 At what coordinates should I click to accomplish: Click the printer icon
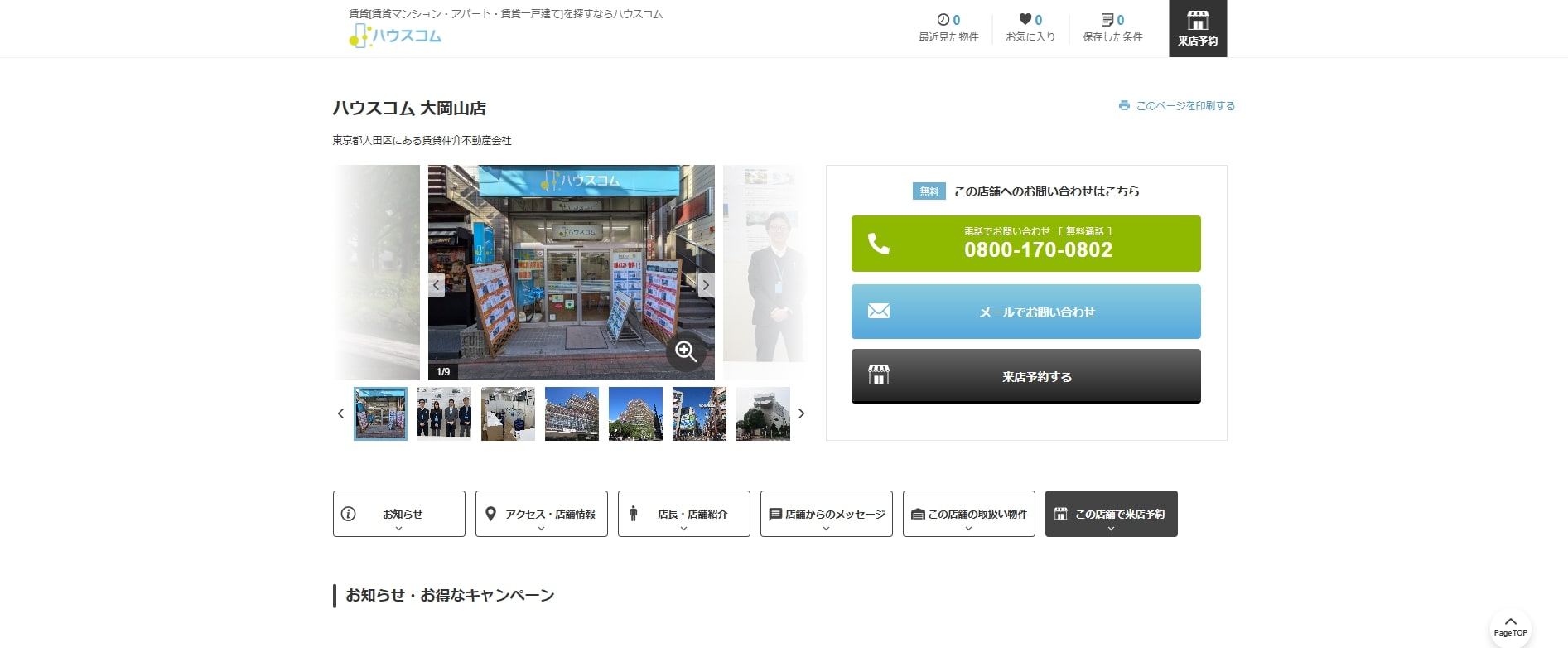pyautogui.click(x=1124, y=105)
